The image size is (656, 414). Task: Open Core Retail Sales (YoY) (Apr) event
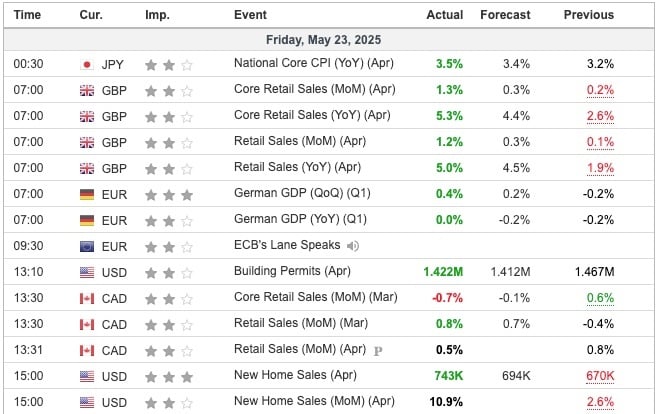point(312,115)
